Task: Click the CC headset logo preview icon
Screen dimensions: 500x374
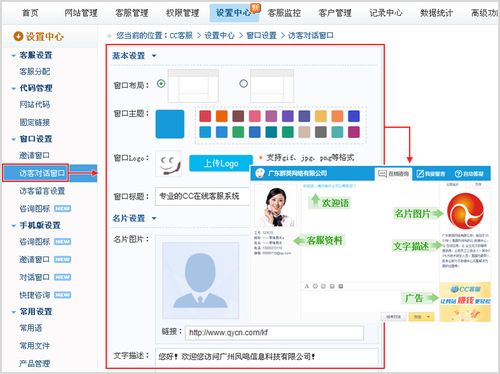Action: tap(169, 164)
